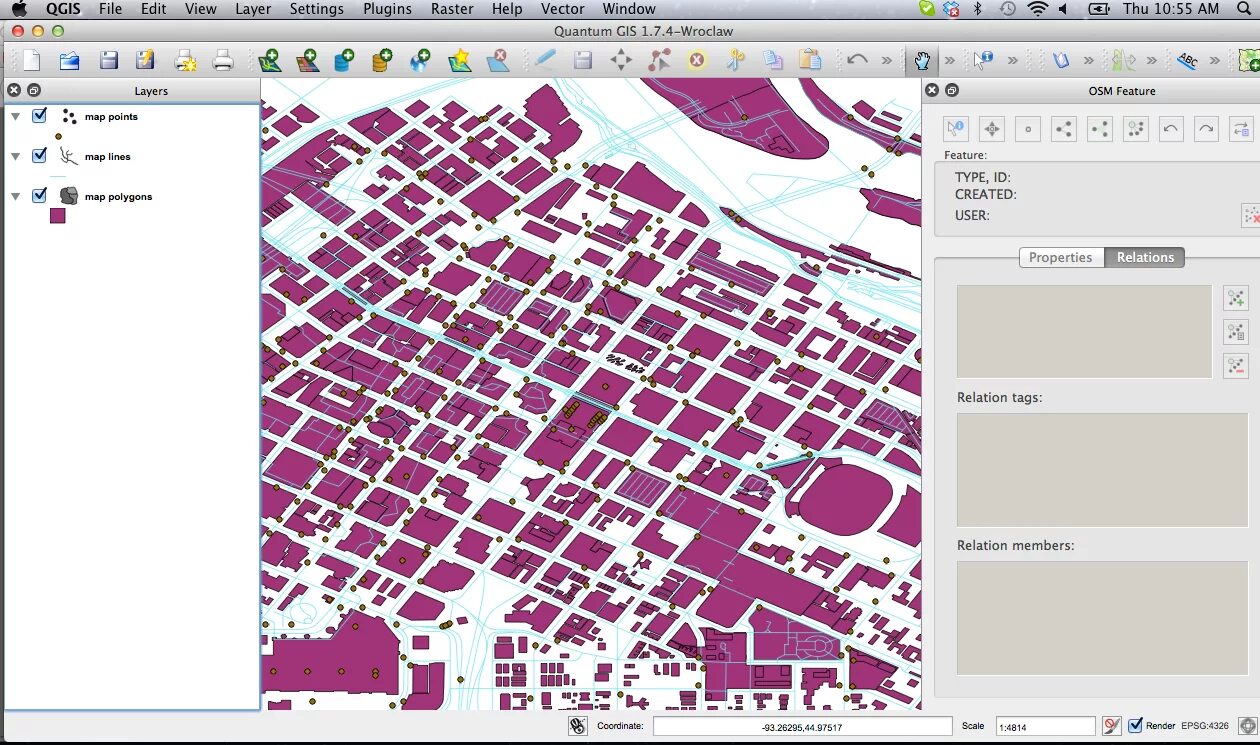This screenshot has height=745, width=1260.
Task: Toggle map lines layer visibility checkbox
Action: (x=39, y=156)
